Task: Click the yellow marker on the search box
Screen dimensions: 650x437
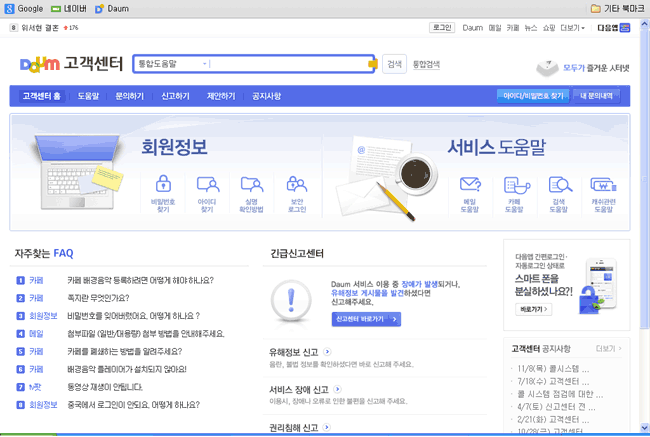Action: coord(373,63)
